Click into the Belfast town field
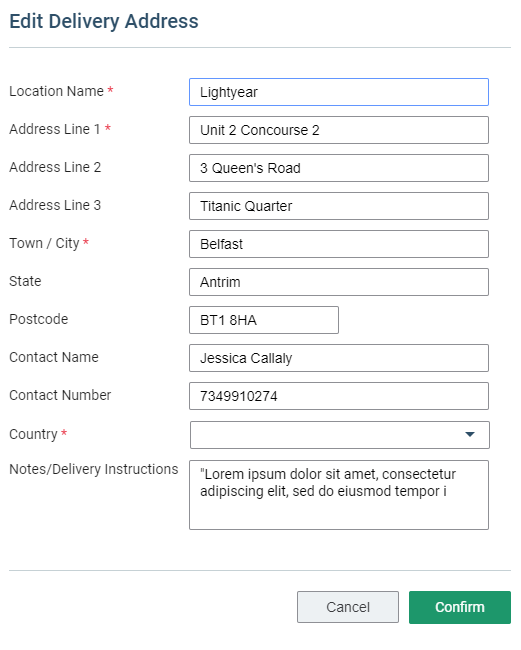Screen dimensions: 521x650 339,244
